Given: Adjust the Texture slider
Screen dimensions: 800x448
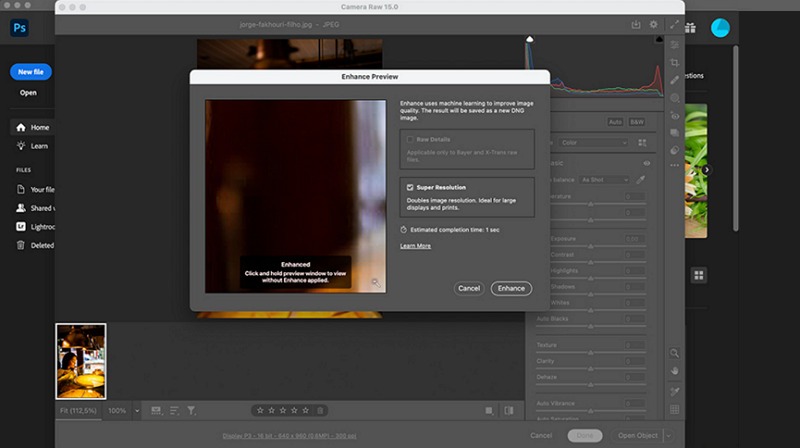Looking at the screenshot, I should [x=591, y=353].
